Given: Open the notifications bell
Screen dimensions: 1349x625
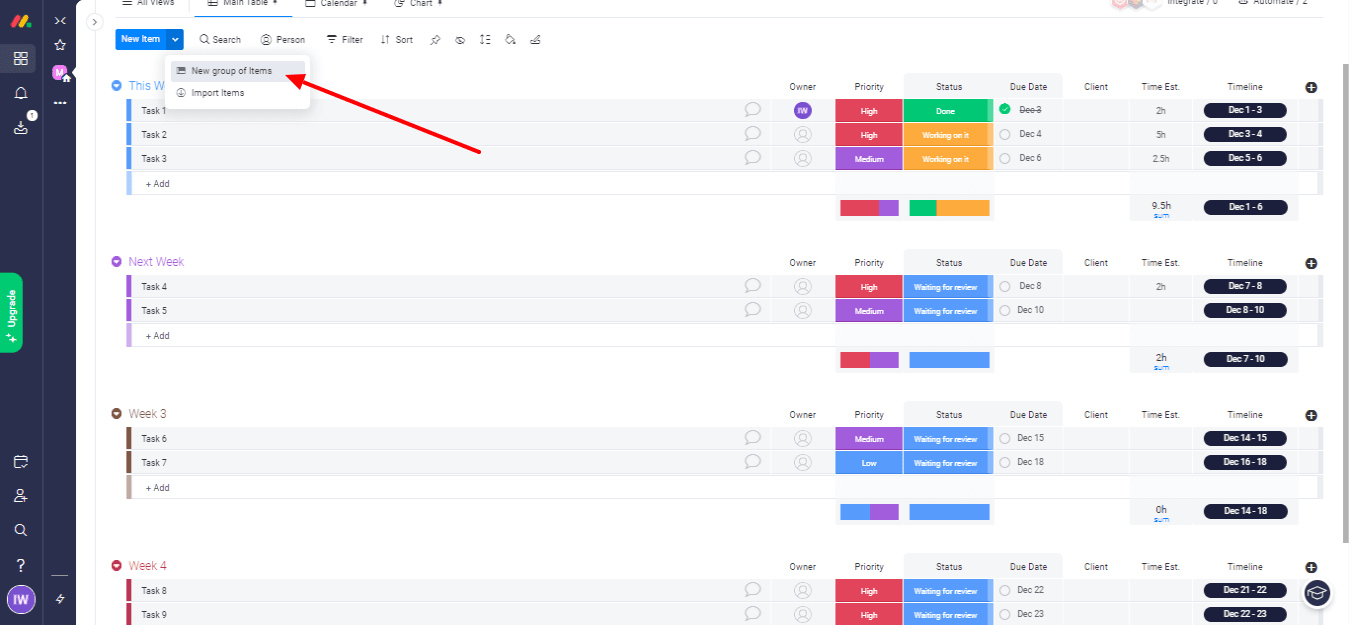Looking at the screenshot, I should 20,93.
